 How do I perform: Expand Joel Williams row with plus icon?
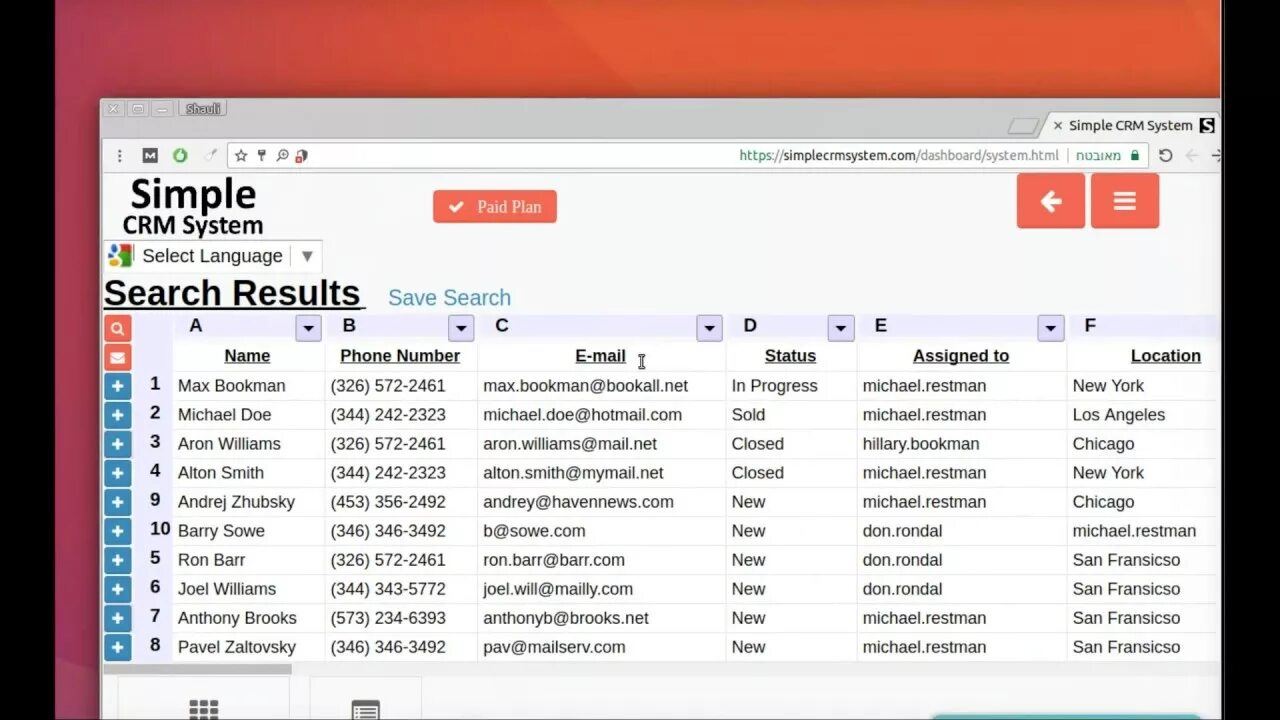pyautogui.click(x=117, y=589)
